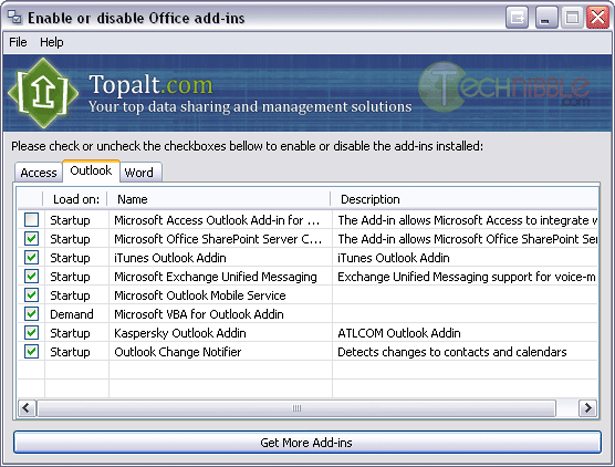Disable Kaspersky Outlook Addin checkbox
This screenshot has width=615, height=467.
(x=31, y=333)
